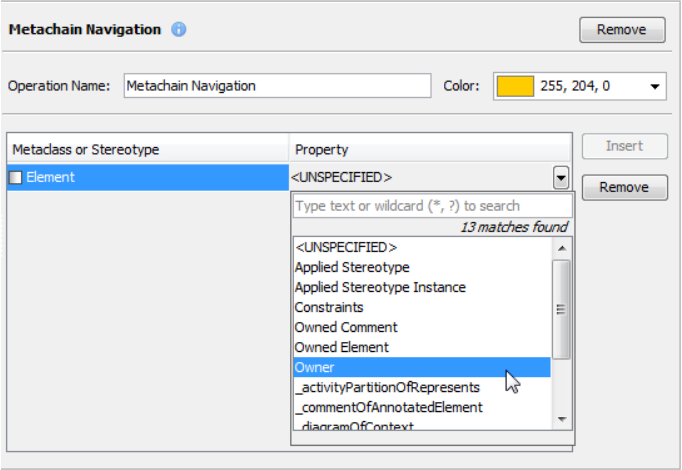Focus the property search text box
Screen dimensions: 682x470
[432, 206]
